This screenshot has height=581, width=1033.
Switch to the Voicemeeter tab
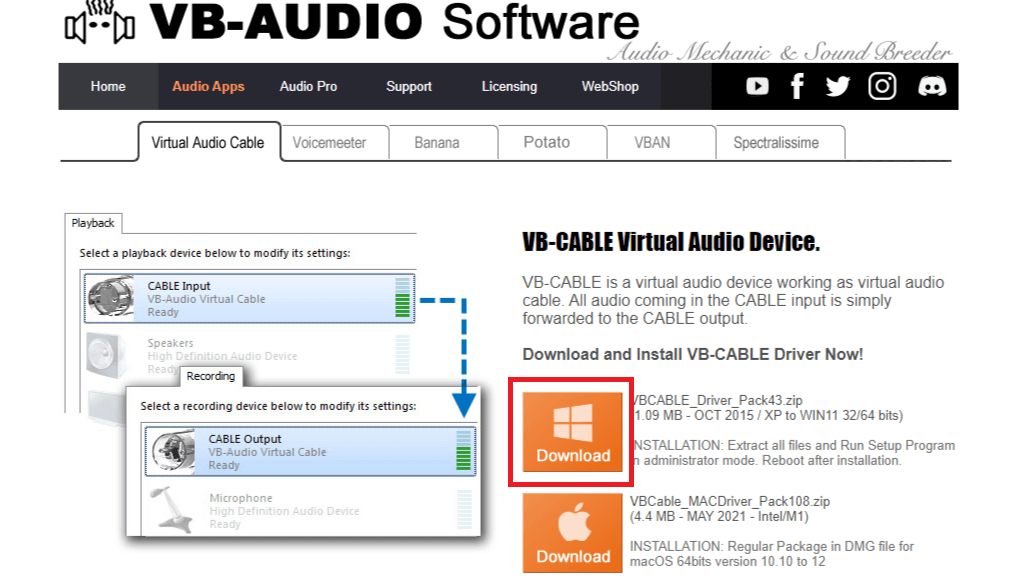pyautogui.click(x=329, y=143)
